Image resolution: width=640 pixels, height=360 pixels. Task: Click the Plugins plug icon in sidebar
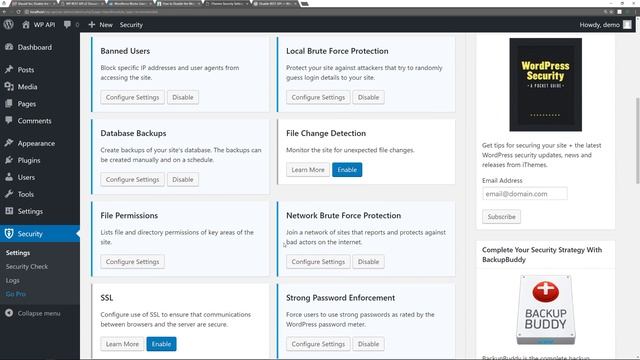click(x=9, y=160)
